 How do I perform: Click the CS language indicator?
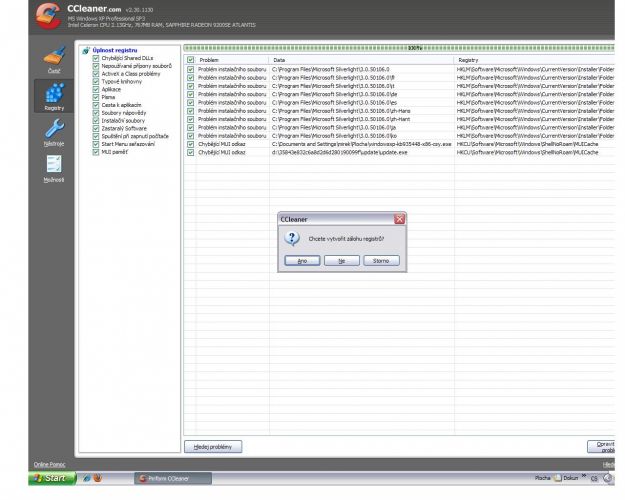click(594, 478)
